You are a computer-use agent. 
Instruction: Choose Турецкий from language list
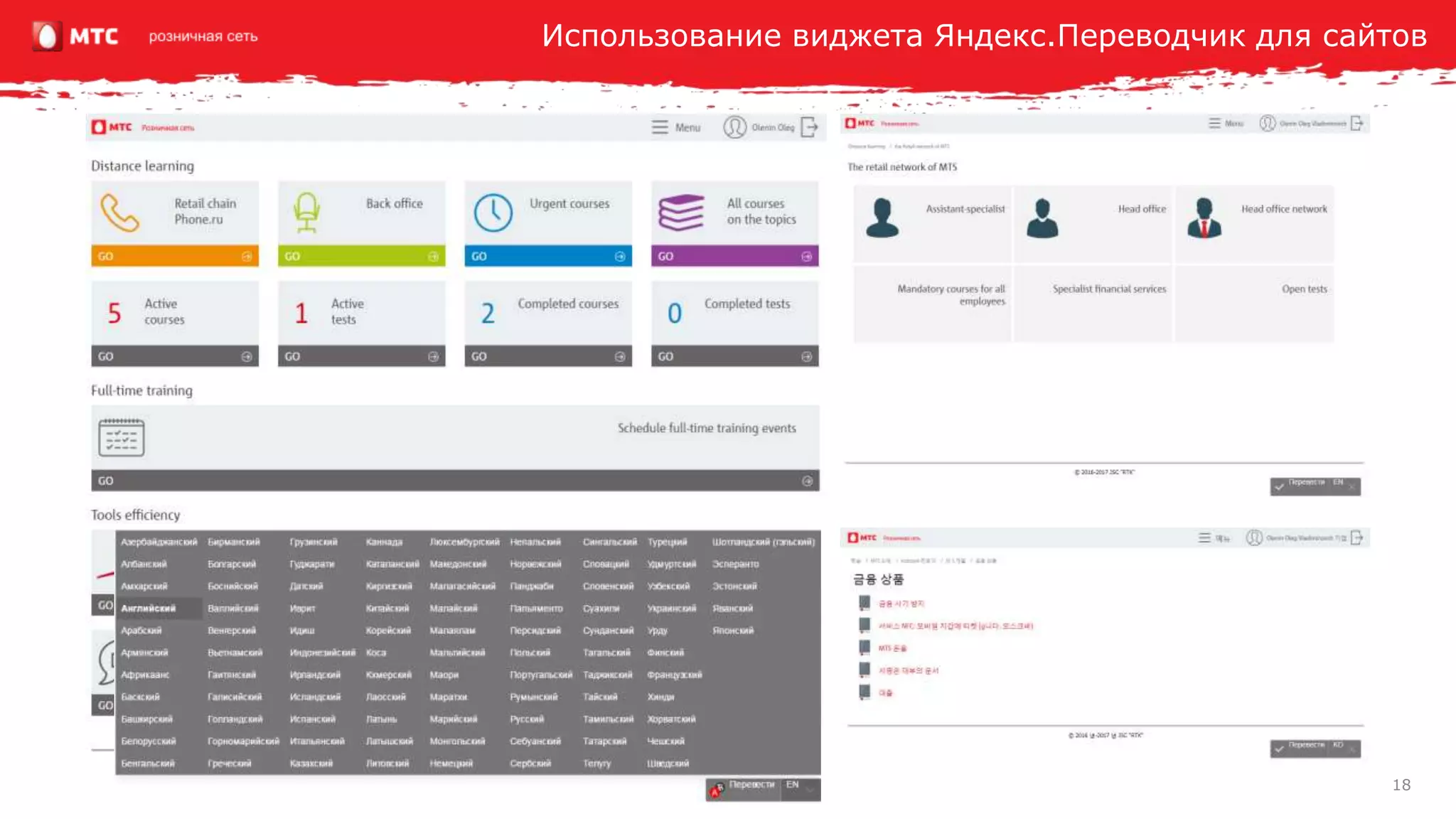point(667,542)
